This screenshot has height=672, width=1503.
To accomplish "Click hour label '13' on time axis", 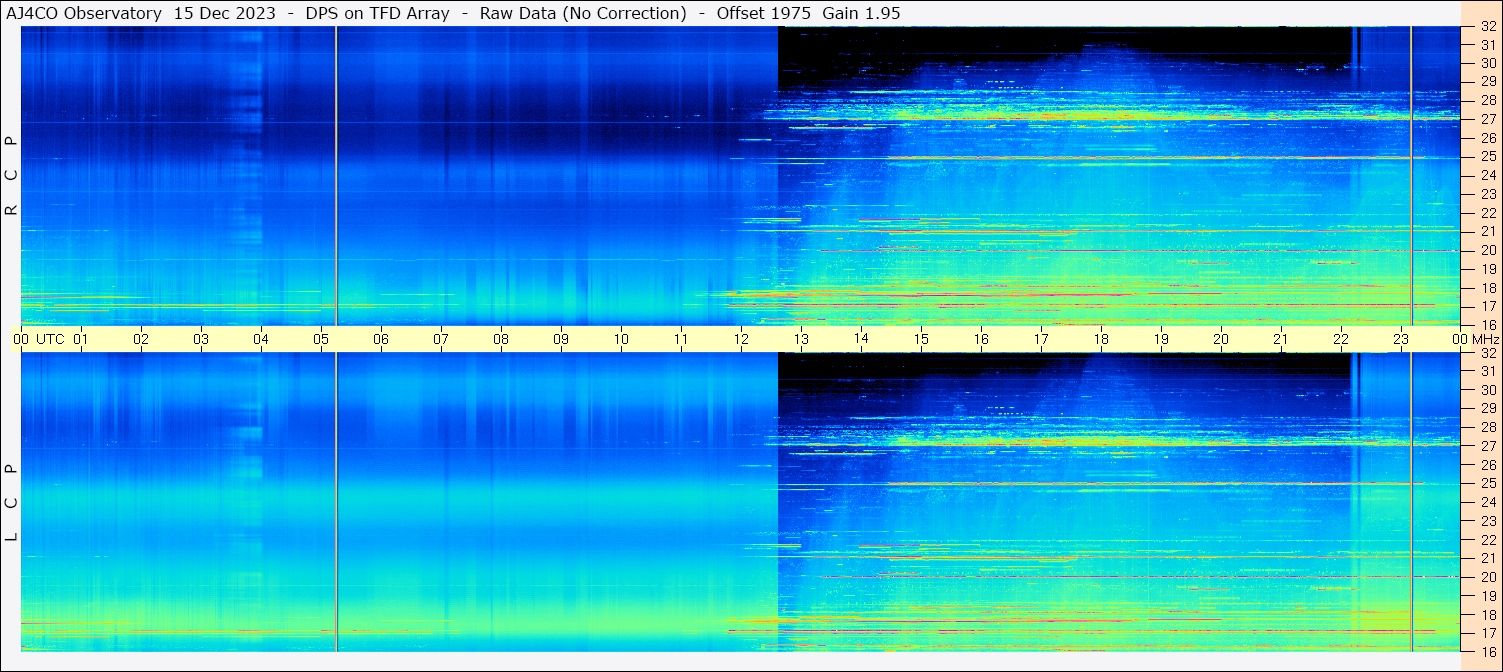I will click(801, 339).
